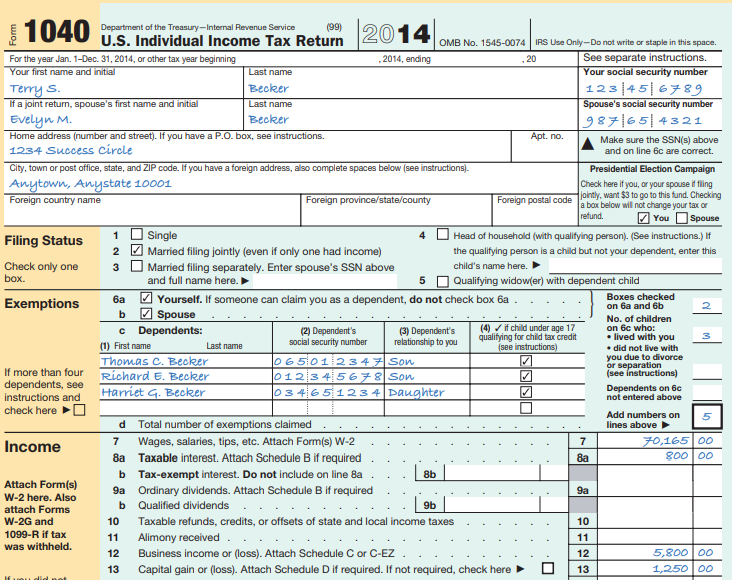Click the Foreign country name field
Image resolution: width=732 pixels, height=580 pixels.
coord(152,210)
